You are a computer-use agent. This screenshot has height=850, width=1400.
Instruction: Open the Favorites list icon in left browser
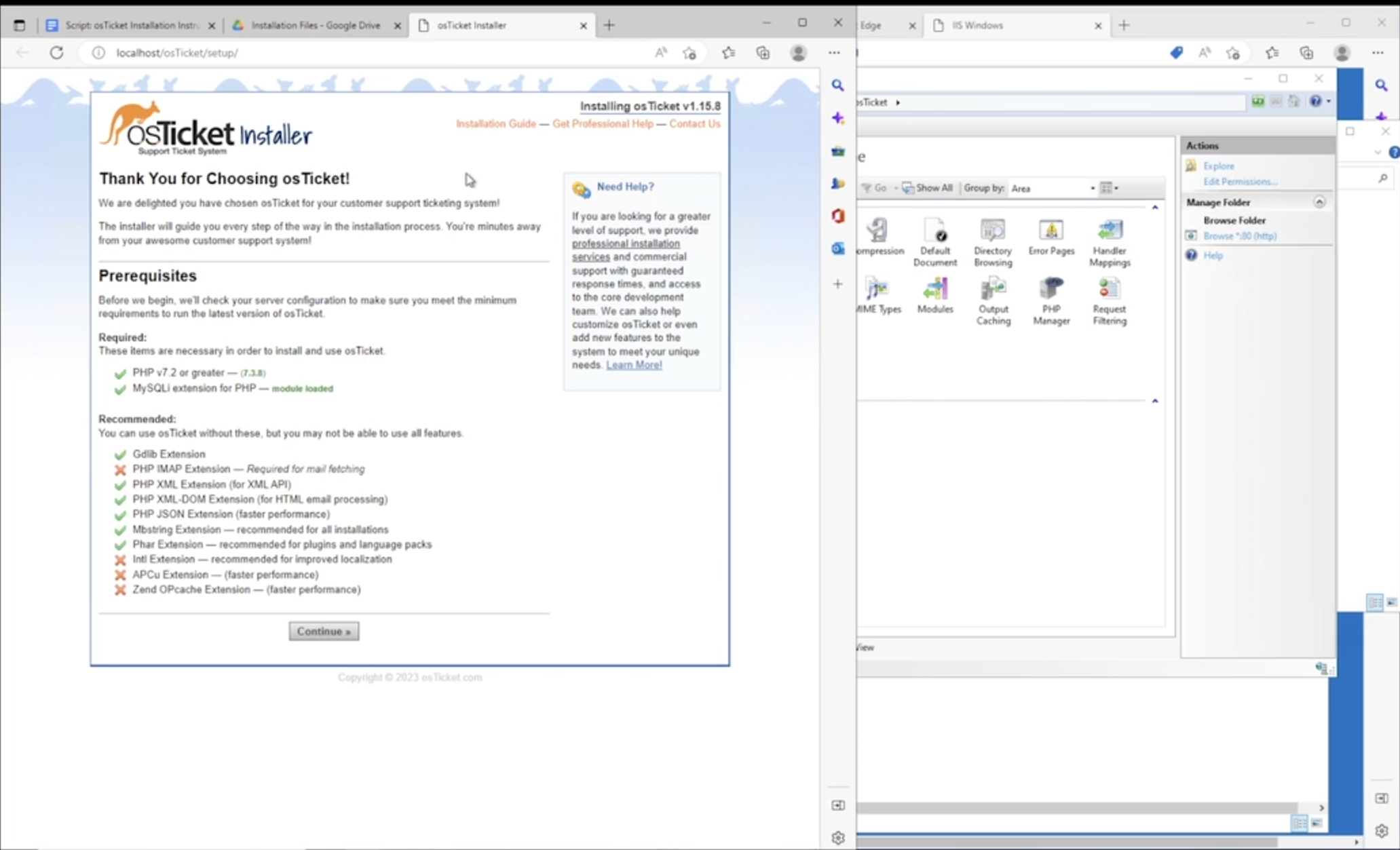pos(728,53)
